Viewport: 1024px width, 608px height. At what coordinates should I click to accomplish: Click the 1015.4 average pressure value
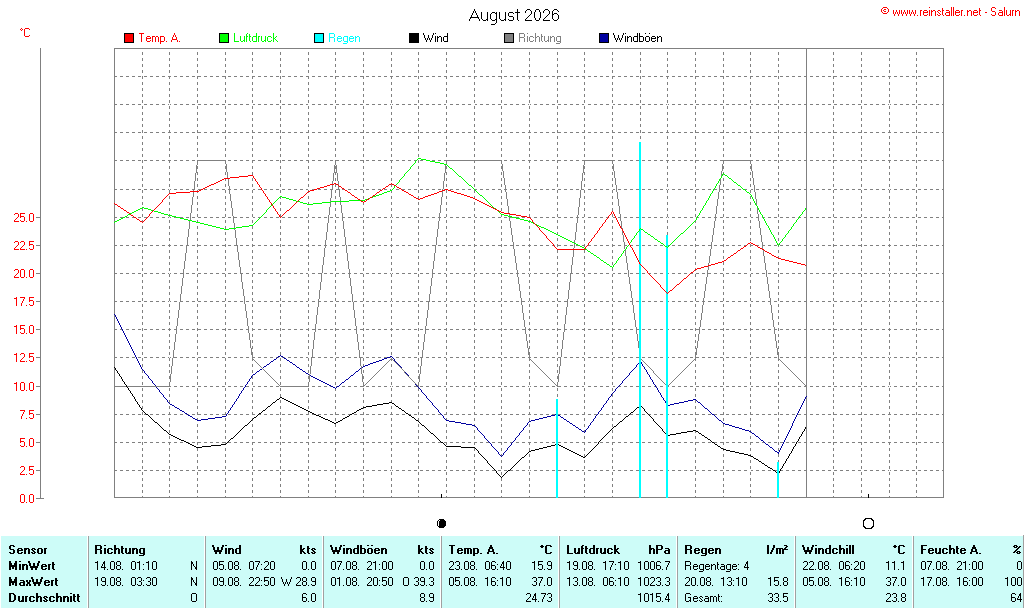coord(654,598)
